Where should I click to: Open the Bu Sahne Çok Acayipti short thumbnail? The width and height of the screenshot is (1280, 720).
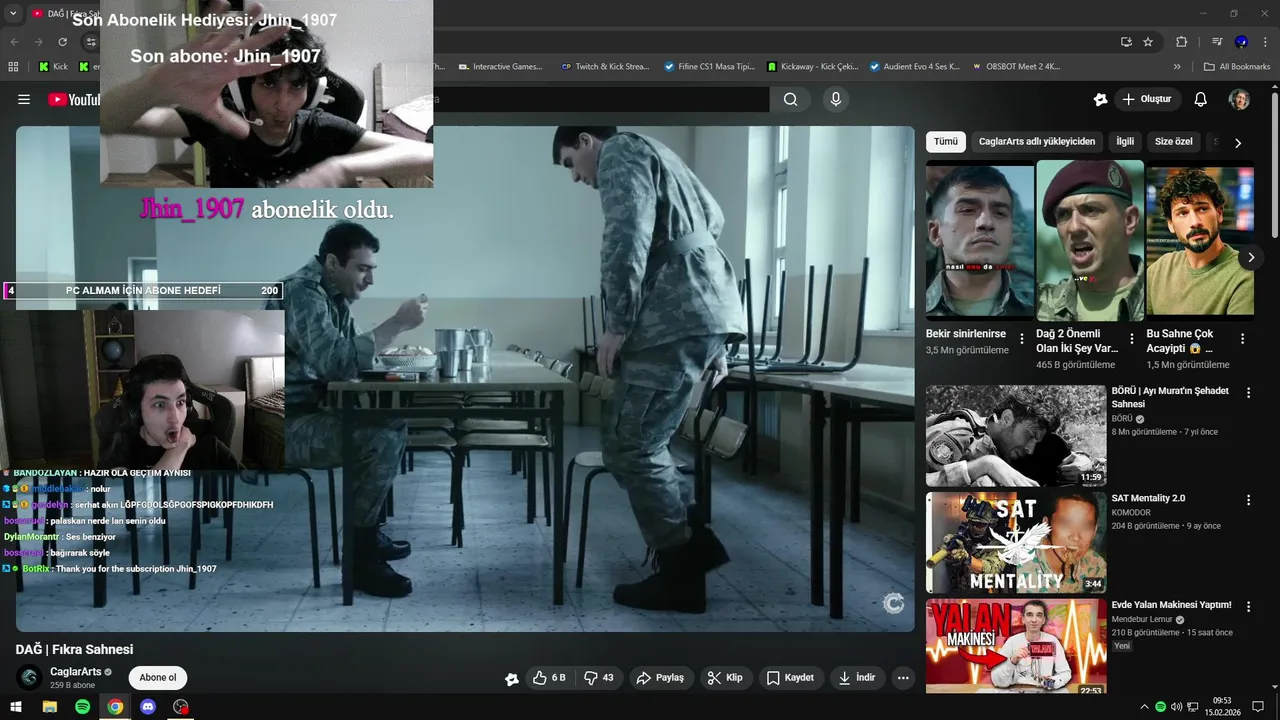tap(1200, 240)
